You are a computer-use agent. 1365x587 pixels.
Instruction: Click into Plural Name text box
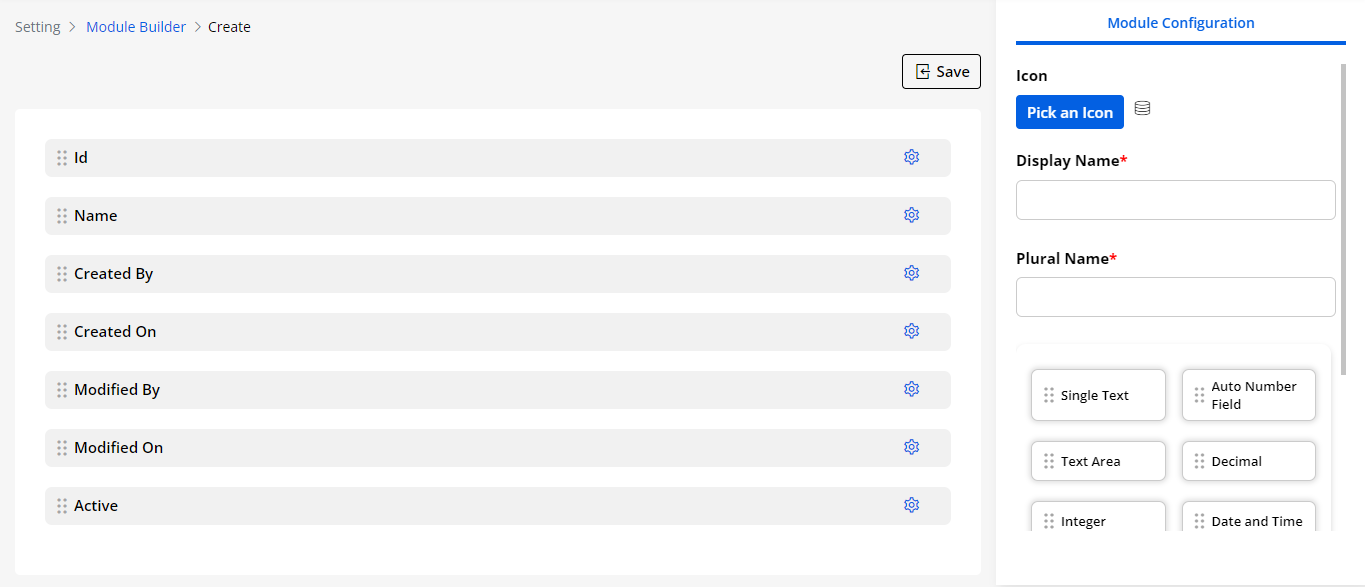tap(1175, 297)
